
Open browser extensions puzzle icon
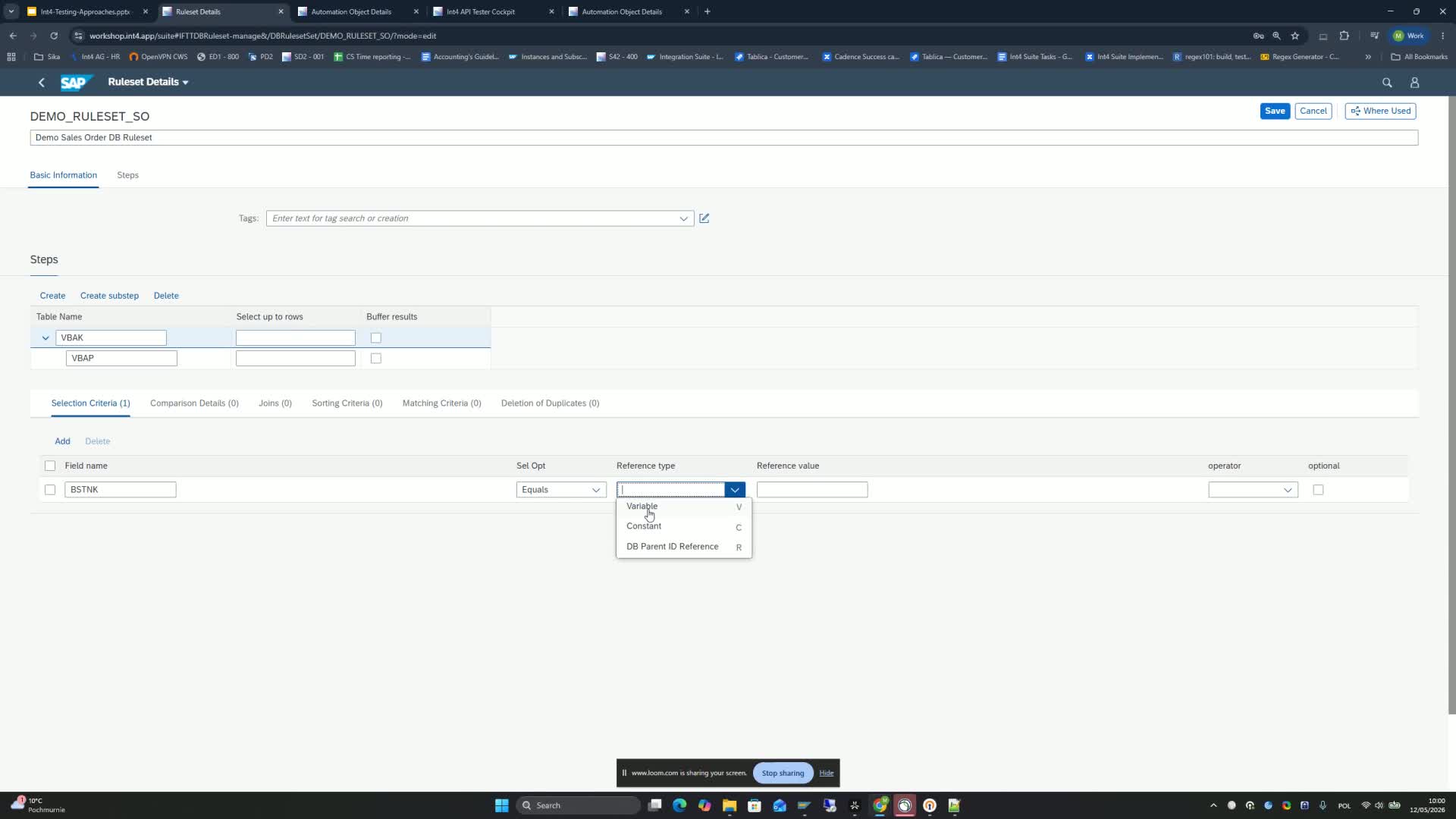point(1345,36)
